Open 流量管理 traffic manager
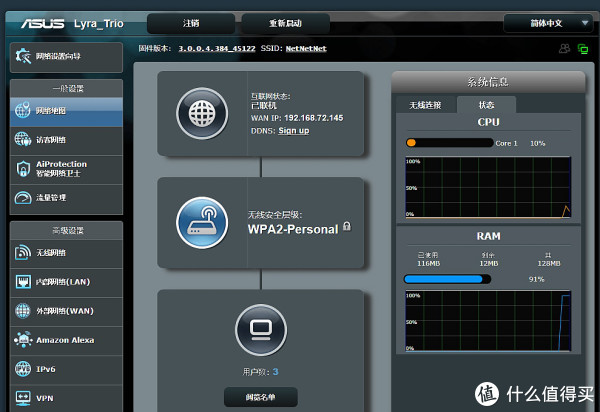This screenshot has height=412, width=600. 64,198
